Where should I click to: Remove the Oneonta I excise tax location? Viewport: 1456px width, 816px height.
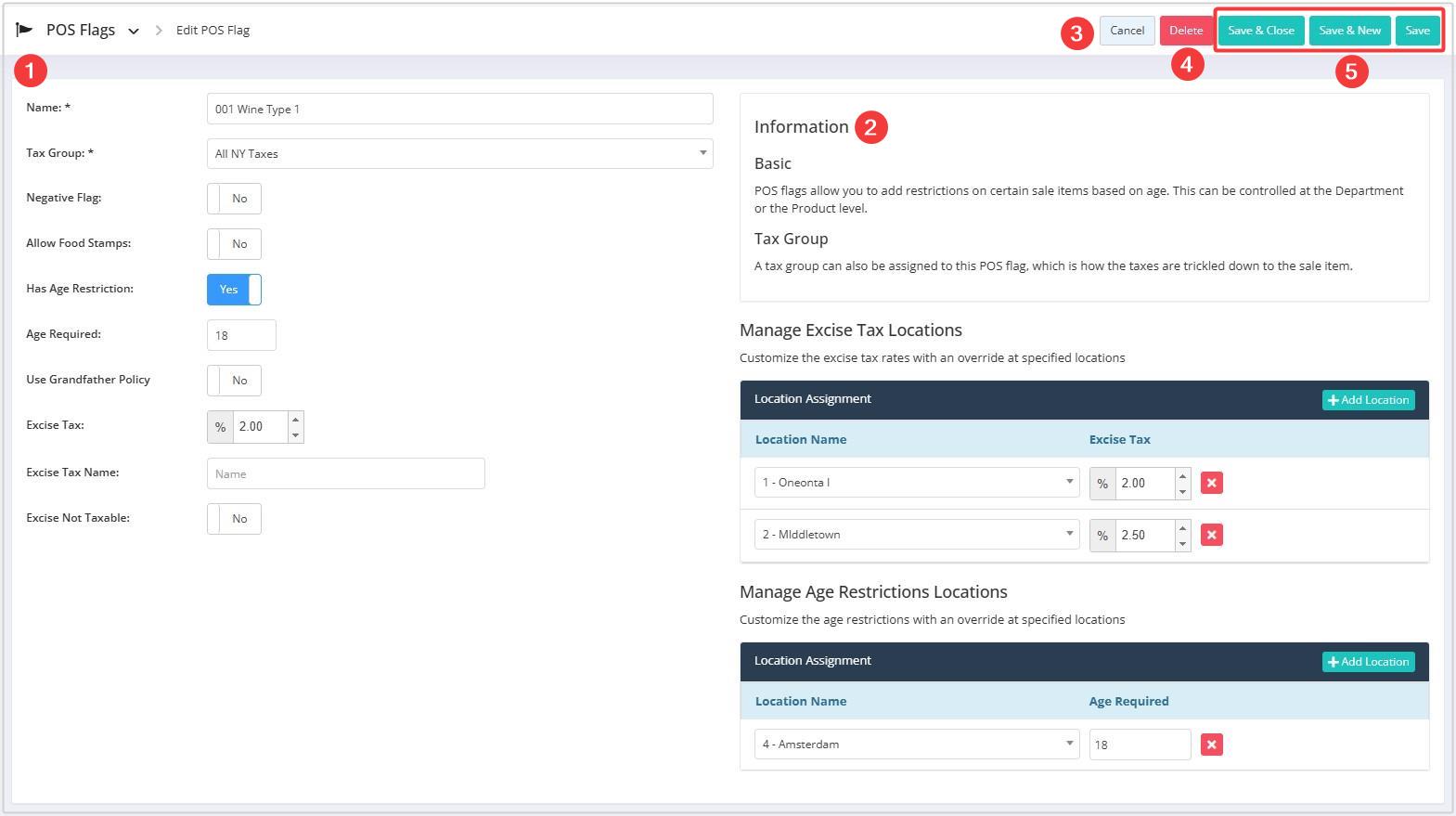[1211, 483]
